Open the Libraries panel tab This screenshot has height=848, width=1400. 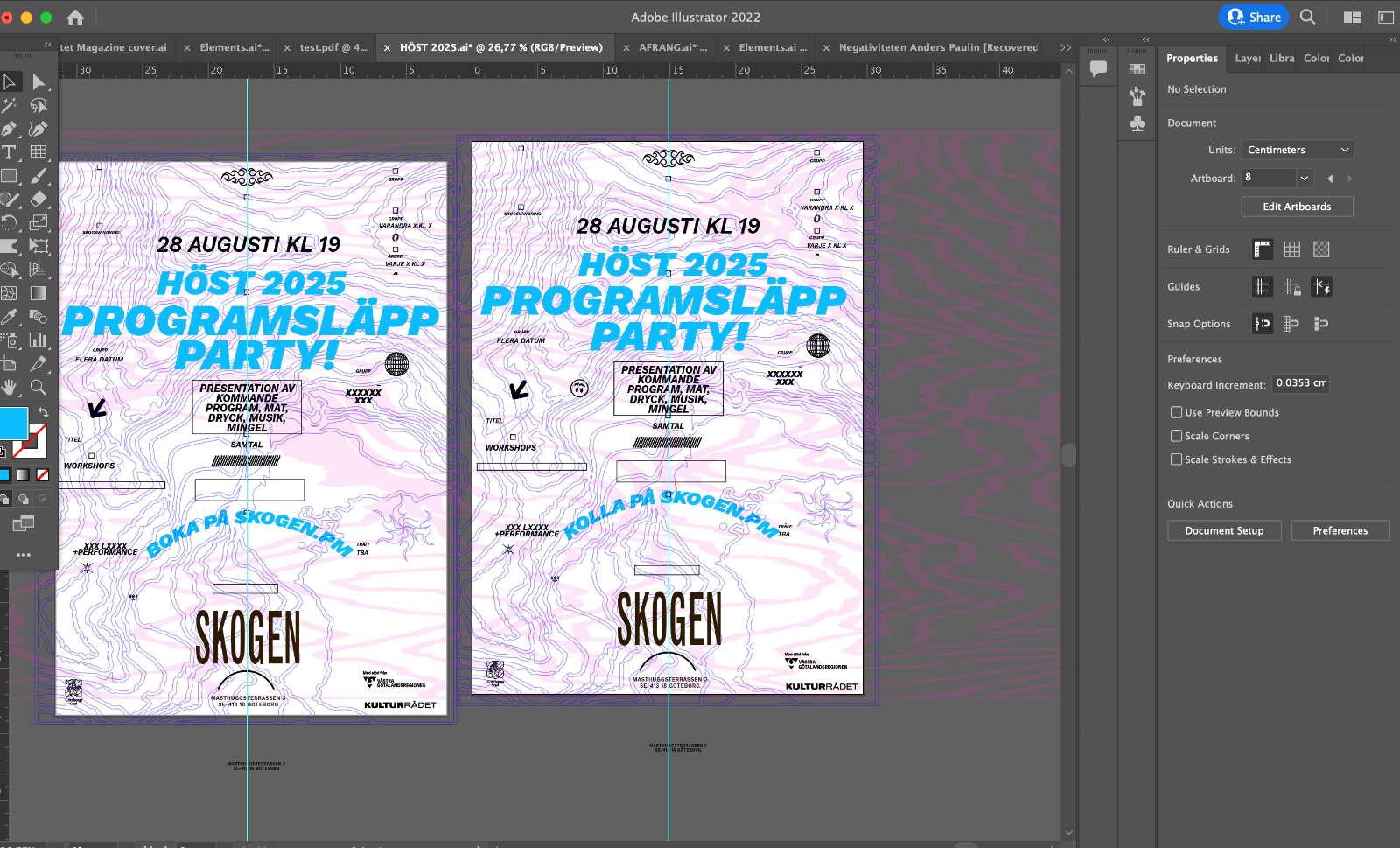pos(1282,59)
